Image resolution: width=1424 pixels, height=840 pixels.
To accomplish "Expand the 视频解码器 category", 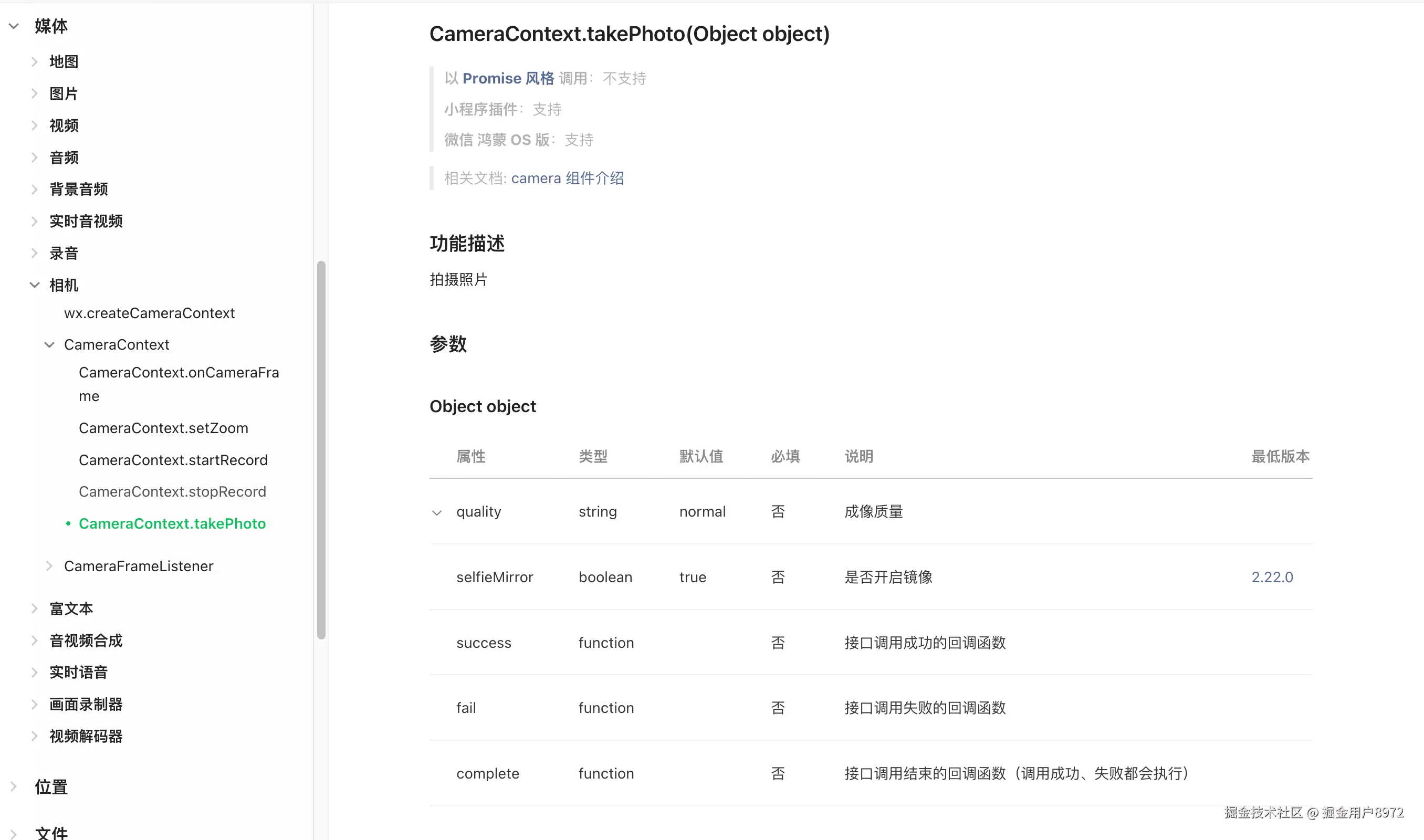I will point(35,736).
